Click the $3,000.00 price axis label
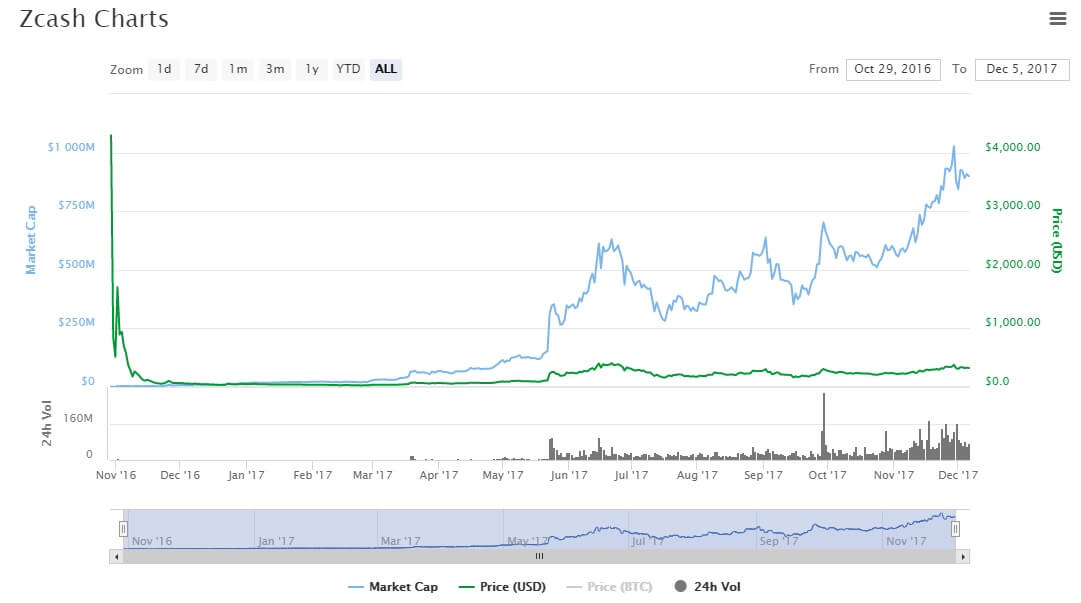Viewport: 1081px width, 603px height. pos(1013,205)
